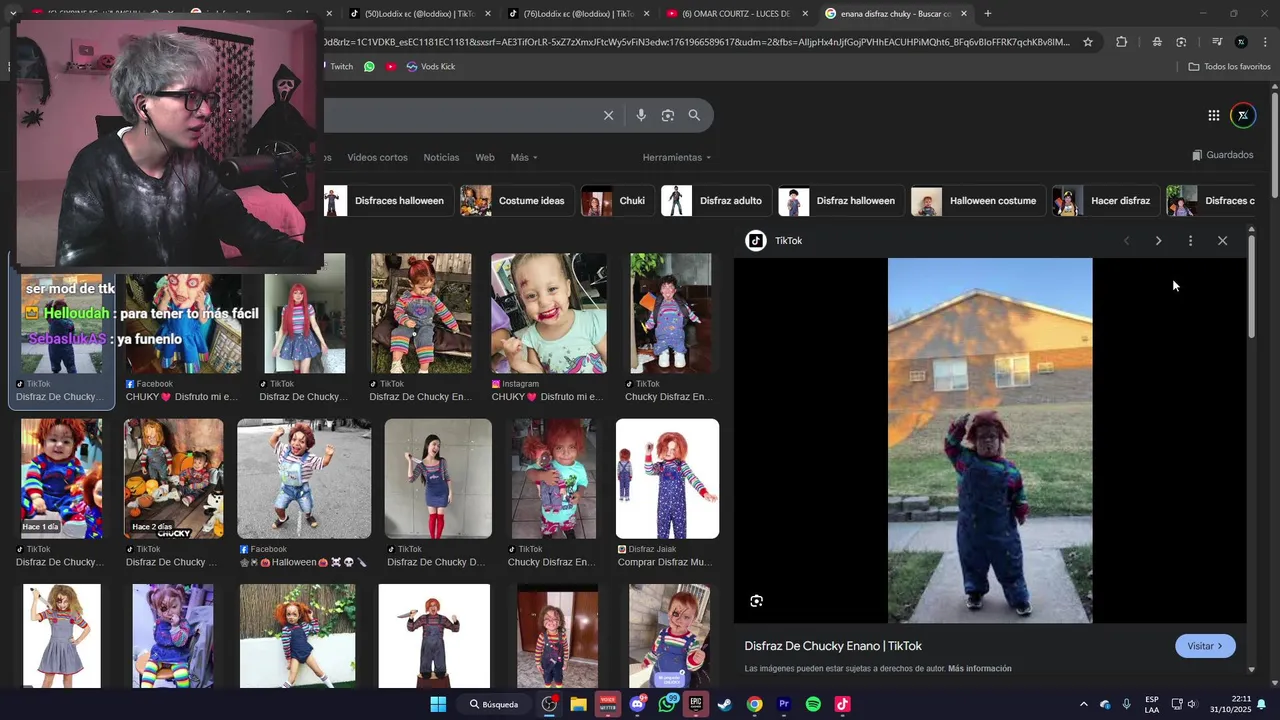Click the Google search input field
This screenshot has width=1280, height=720.
tap(460, 115)
